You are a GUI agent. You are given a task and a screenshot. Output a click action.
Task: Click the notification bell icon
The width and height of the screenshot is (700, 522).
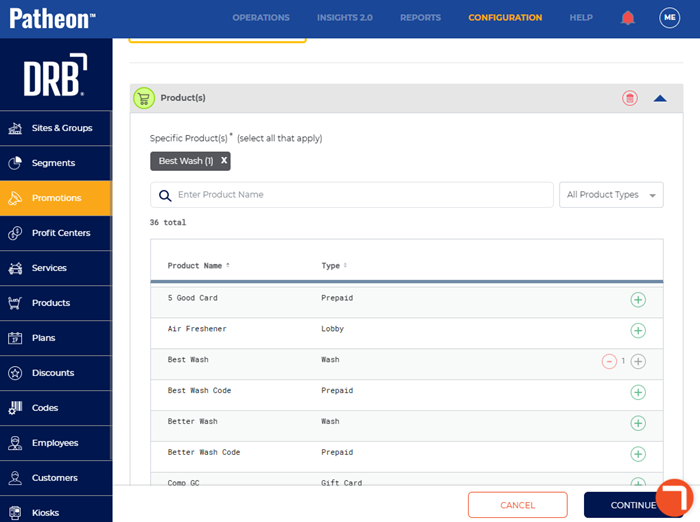coord(628,18)
